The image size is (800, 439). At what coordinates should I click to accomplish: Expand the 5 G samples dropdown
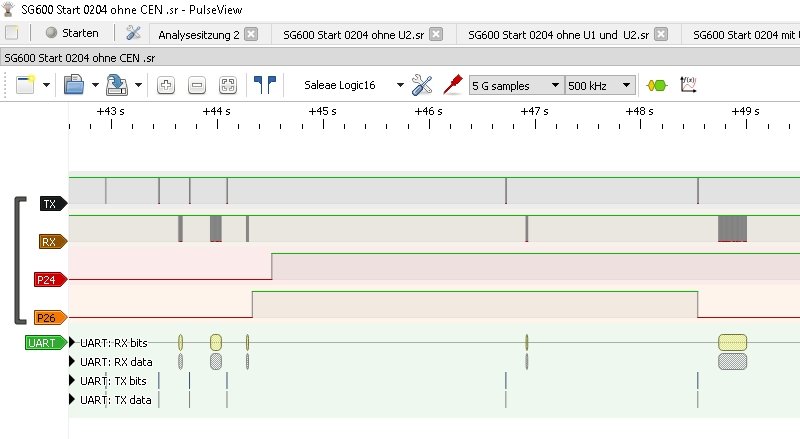[x=516, y=86]
